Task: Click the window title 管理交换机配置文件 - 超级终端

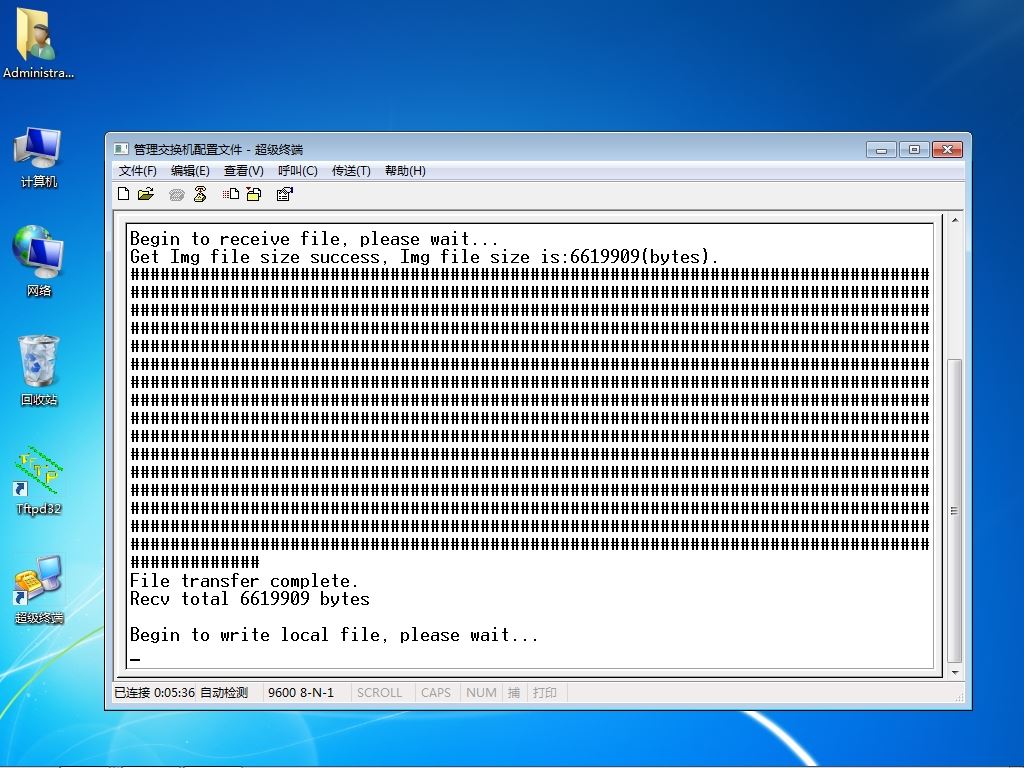Action: pos(218,150)
